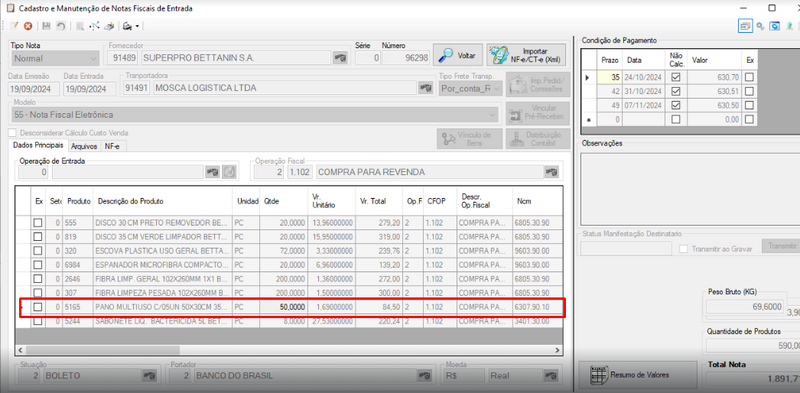Select row ESPANADOR MICROFIBRA COMPACTO
The width and height of the screenshot is (800, 393).
pos(290,265)
